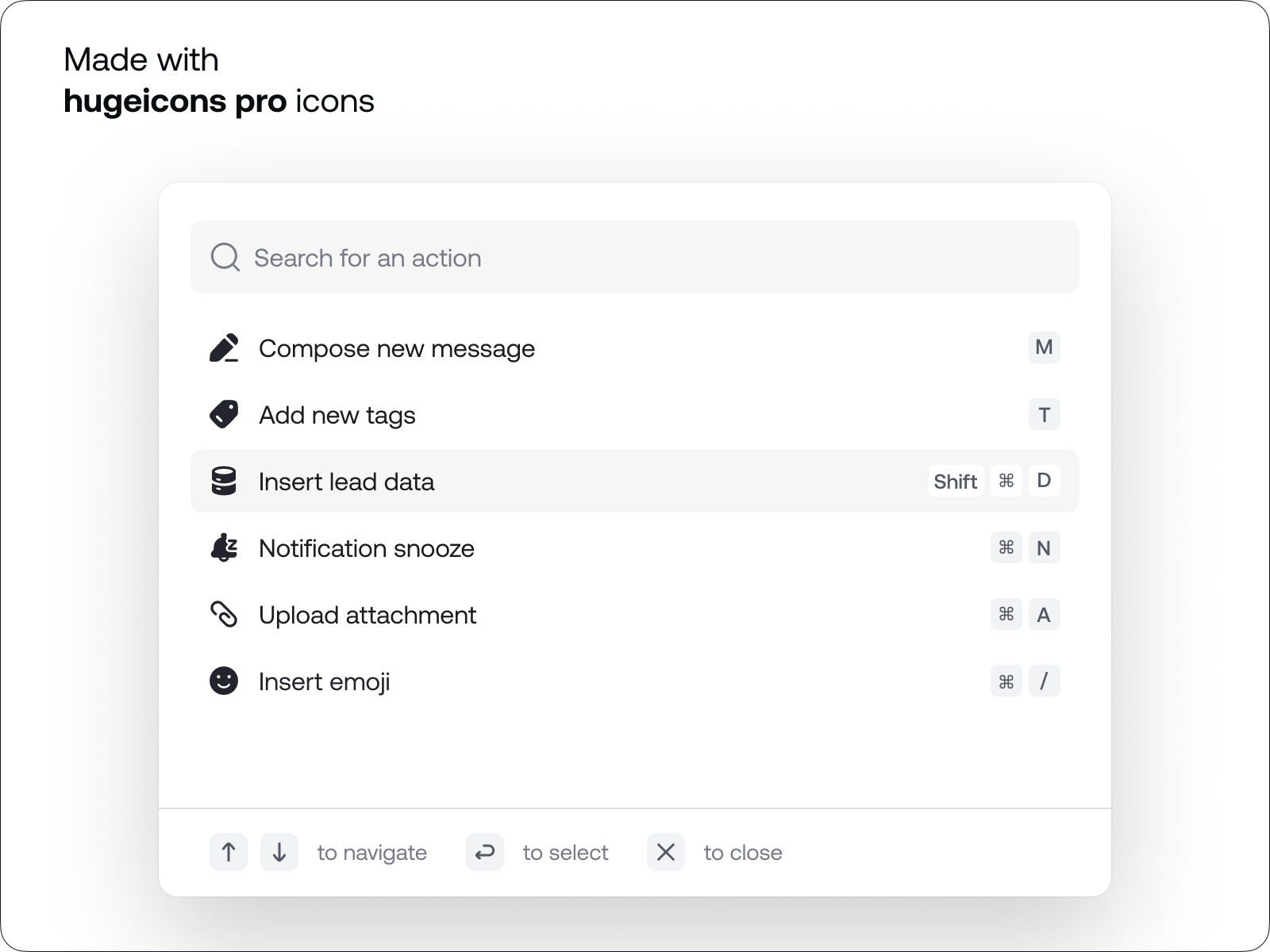Click the M shortcut badge
Image resolution: width=1270 pixels, height=952 pixels.
click(x=1045, y=347)
